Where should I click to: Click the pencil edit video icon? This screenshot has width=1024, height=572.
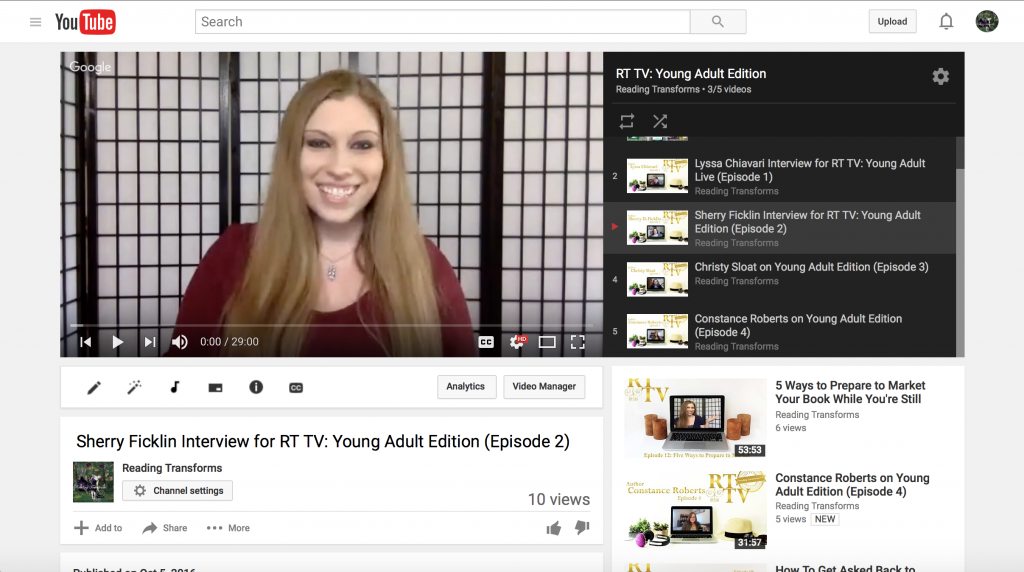tap(94, 387)
